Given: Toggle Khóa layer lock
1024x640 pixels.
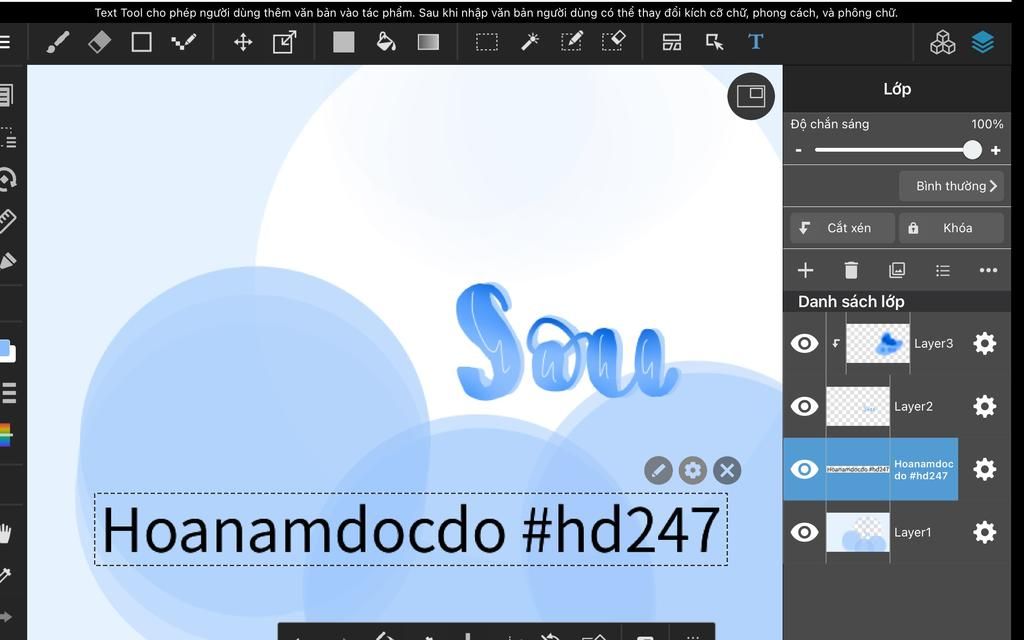Looking at the screenshot, I should [x=952, y=228].
